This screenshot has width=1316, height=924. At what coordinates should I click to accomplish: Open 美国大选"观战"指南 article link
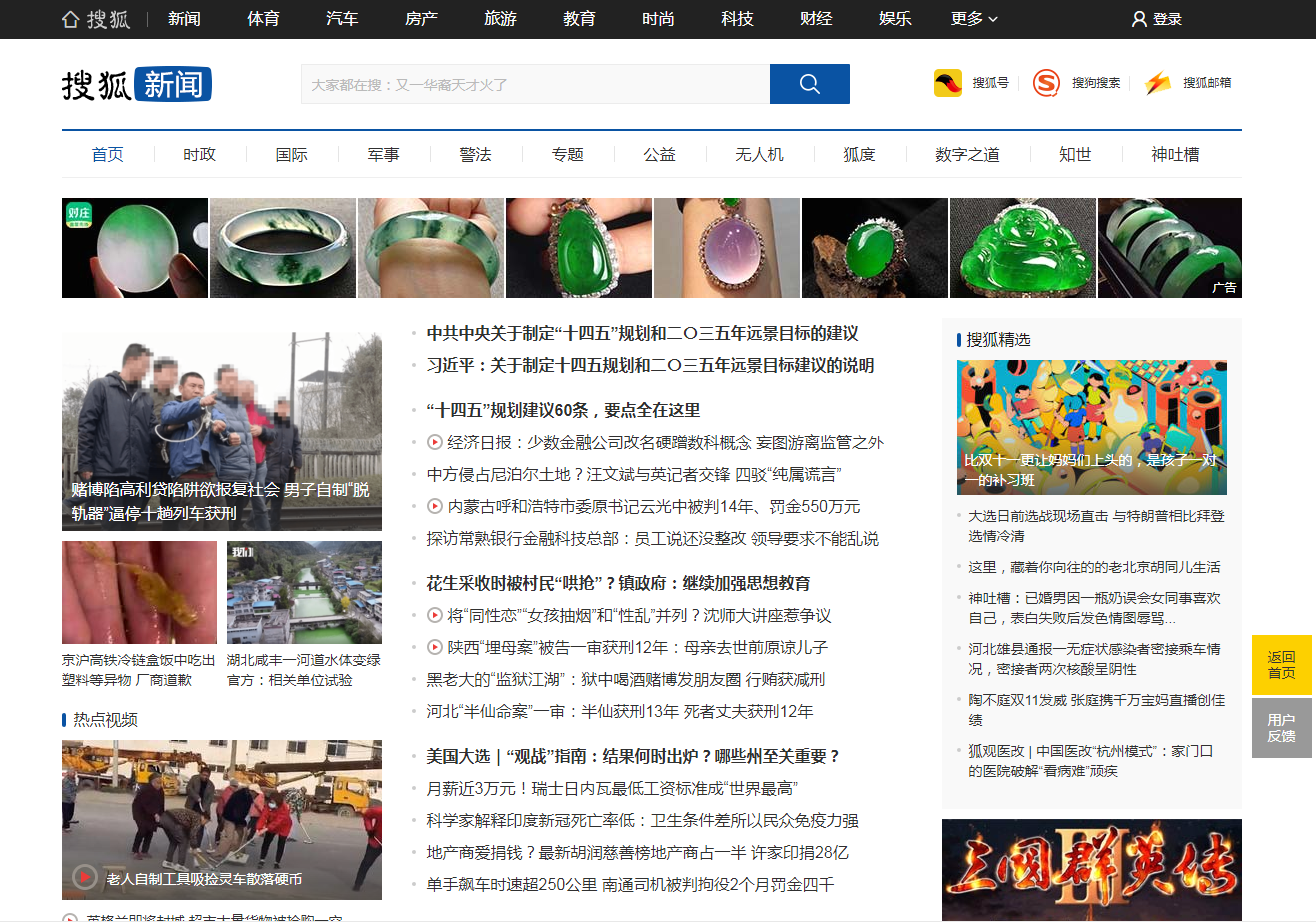pos(633,756)
